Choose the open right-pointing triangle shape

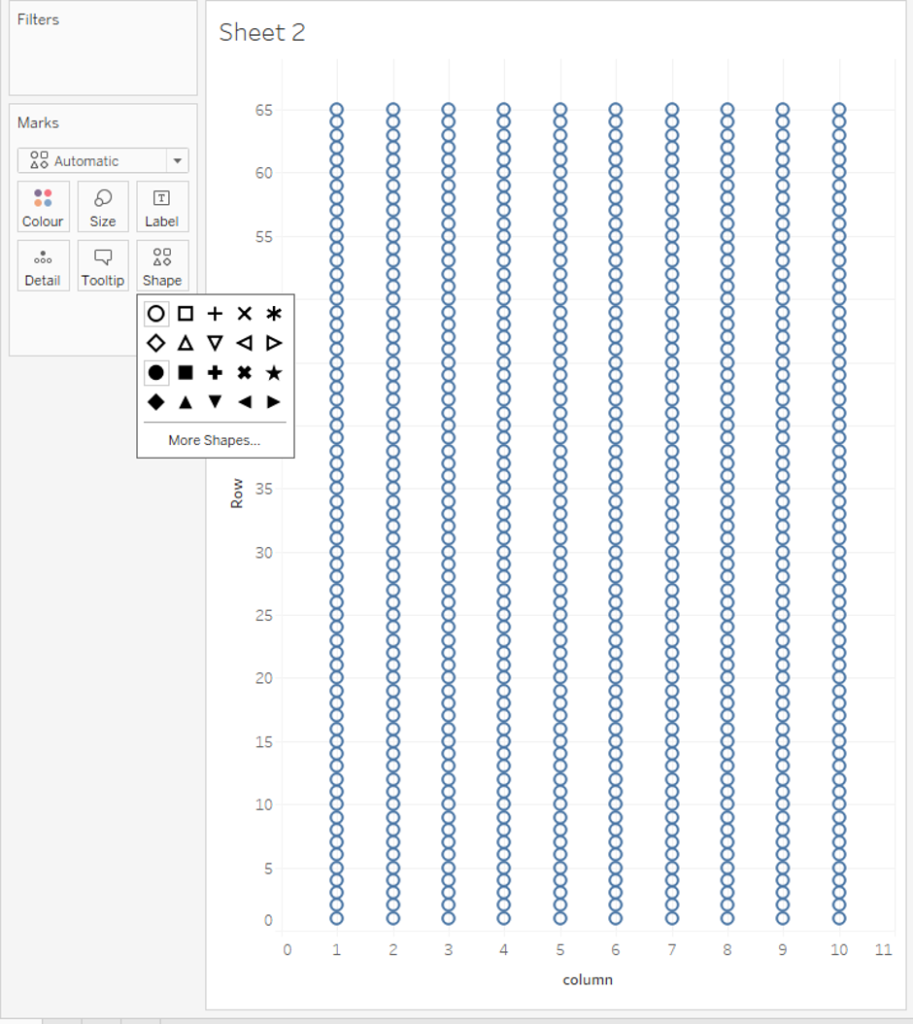tap(273, 343)
